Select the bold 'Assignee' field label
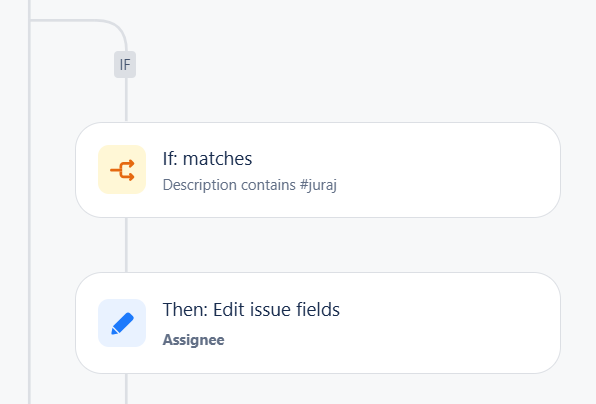The image size is (596, 404). (x=193, y=340)
